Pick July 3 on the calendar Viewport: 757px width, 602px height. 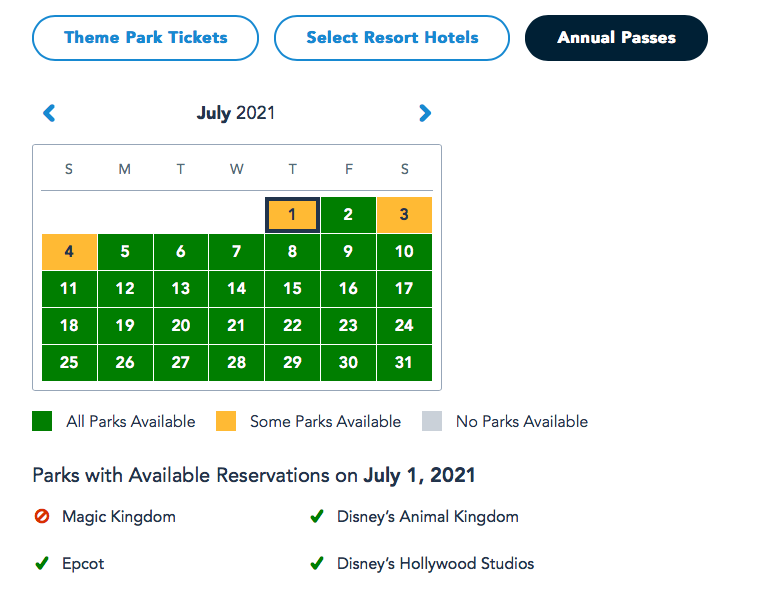click(x=404, y=215)
